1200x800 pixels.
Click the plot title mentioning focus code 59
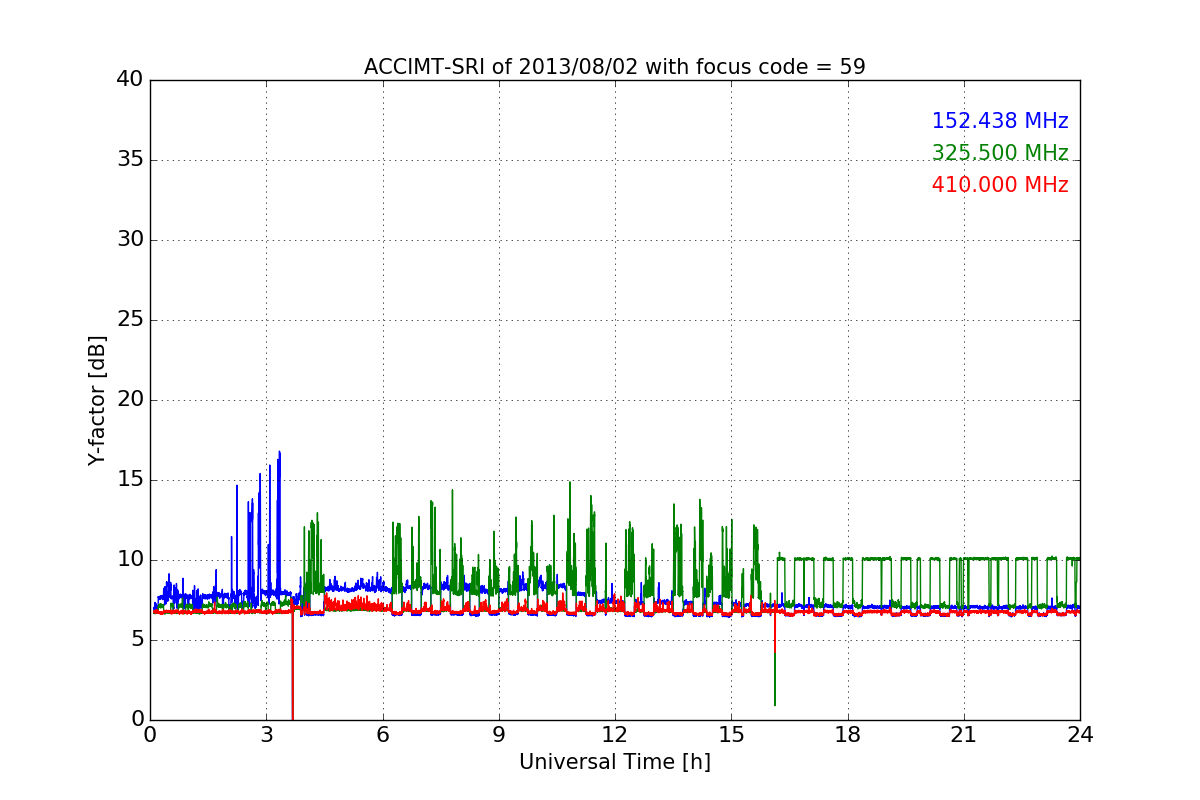[x=614, y=67]
